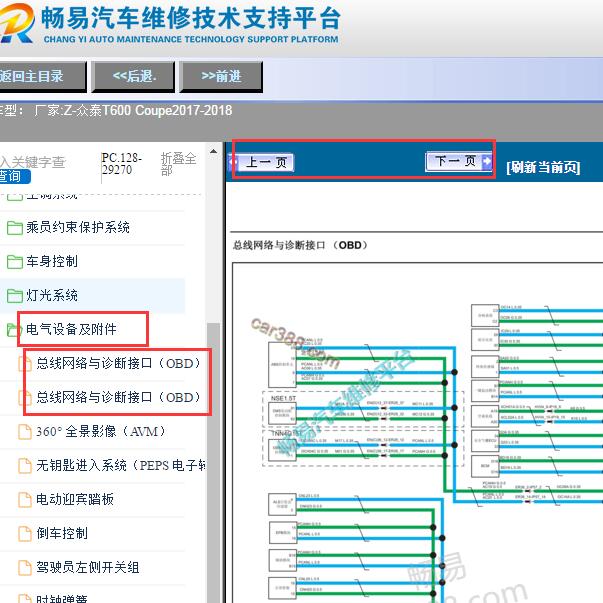Viewport: 603px width, 603px height.
Task: Click the 畅易汽车维修技术支持平台 logo
Action: tap(169, 24)
